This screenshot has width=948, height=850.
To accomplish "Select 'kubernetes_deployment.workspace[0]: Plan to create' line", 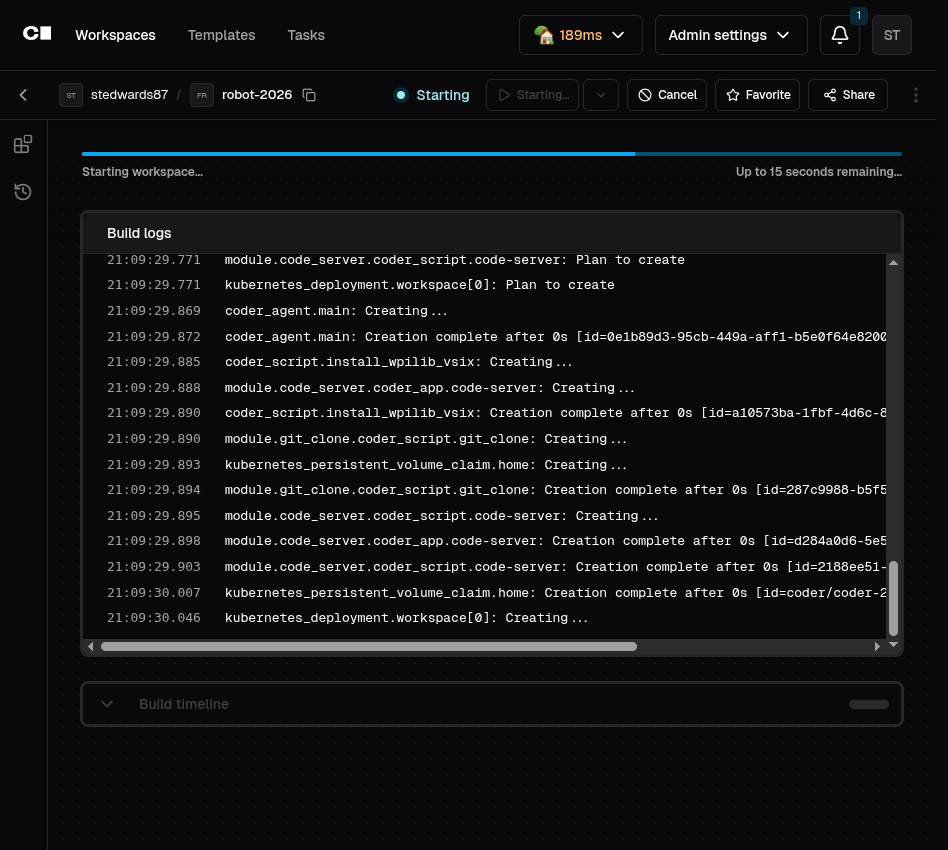I will (420, 285).
